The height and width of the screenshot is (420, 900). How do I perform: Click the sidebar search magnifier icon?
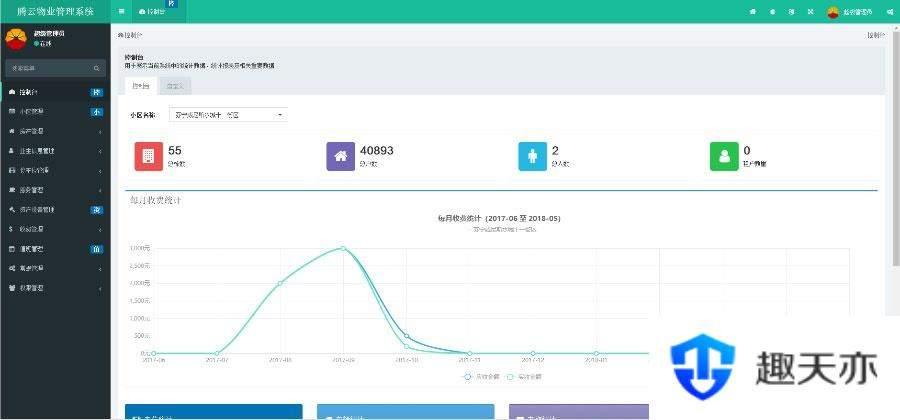[96, 68]
